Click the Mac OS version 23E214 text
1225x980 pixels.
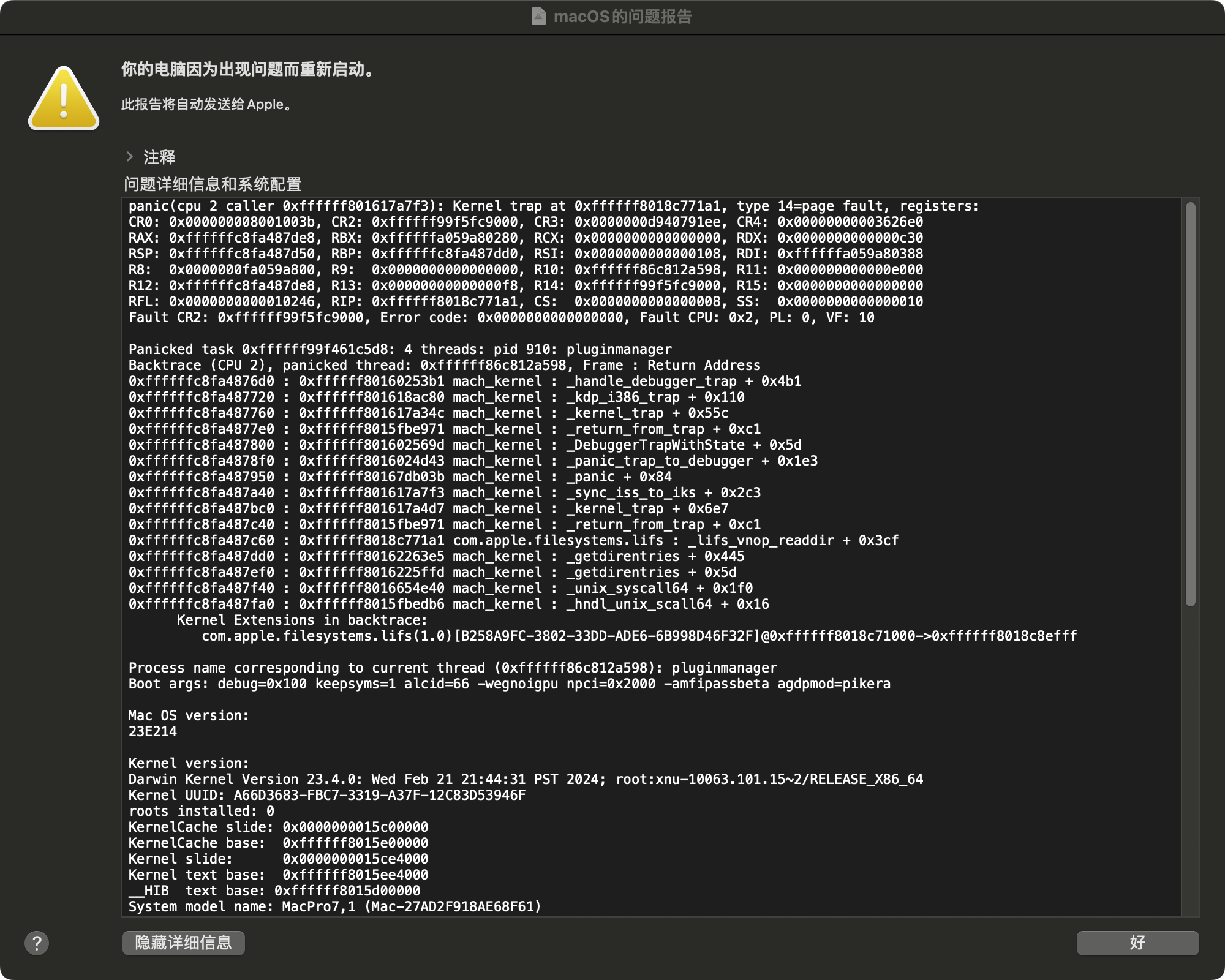coord(153,732)
